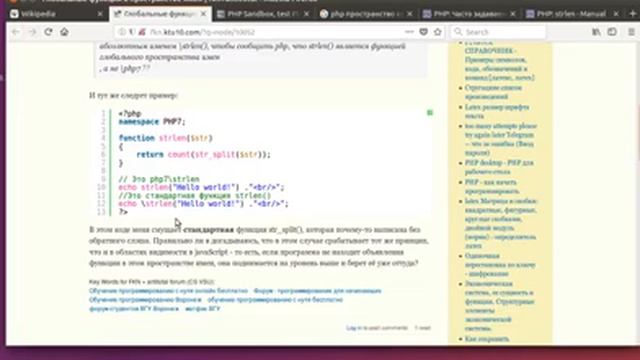Image resolution: width=640 pixels, height=360 pixels.
Task: Open the keyword link 'форум студентов ВГУ Воронеж'
Action: (x=134, y=309)
